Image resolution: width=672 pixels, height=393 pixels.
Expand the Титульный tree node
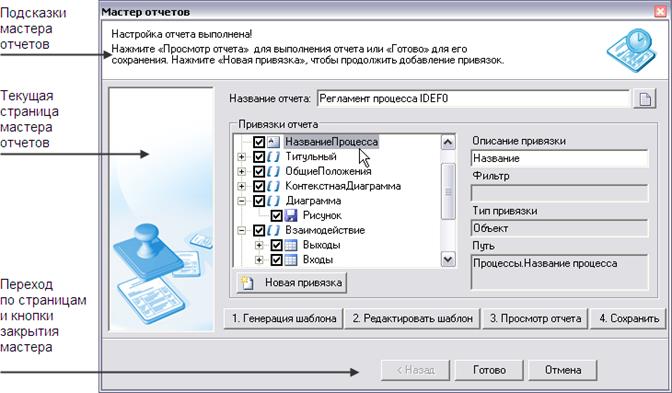click(242, 157)
